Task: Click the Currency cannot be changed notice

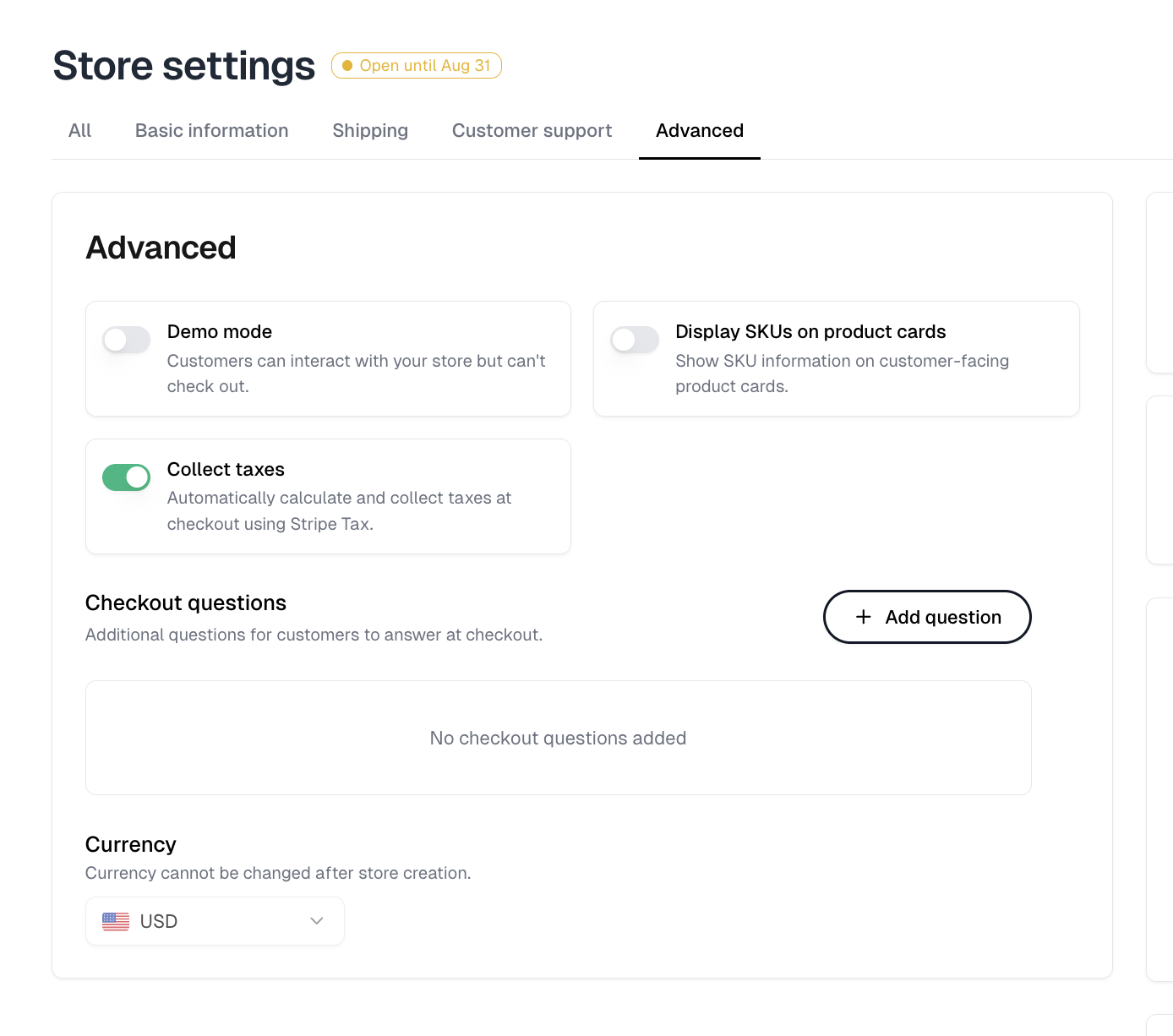Action: tap(278, 873)
